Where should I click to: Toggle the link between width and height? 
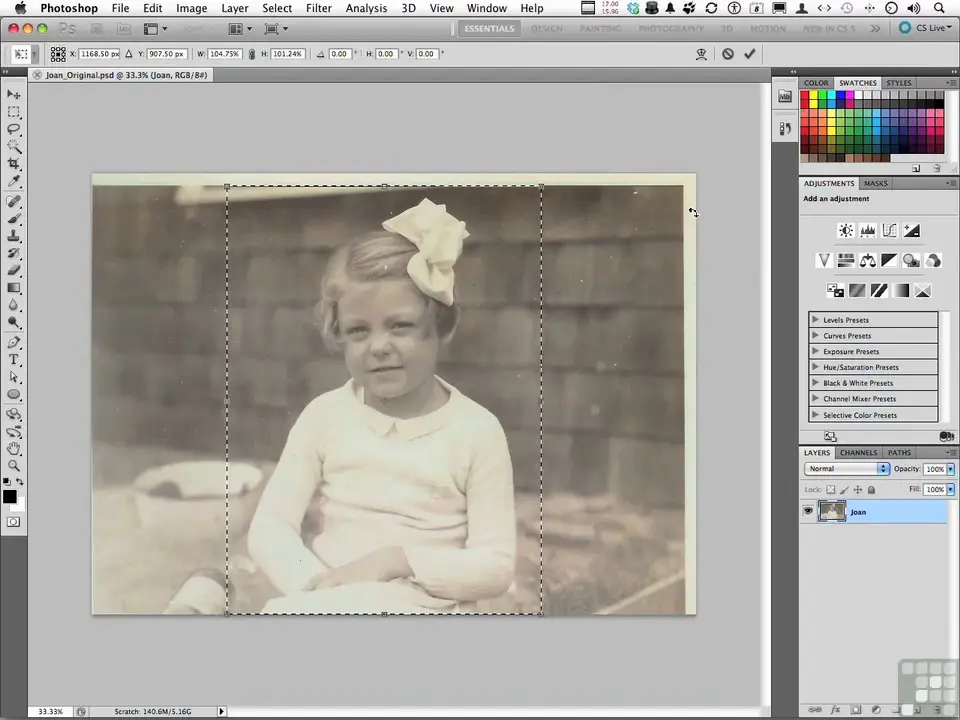point(251,54)
